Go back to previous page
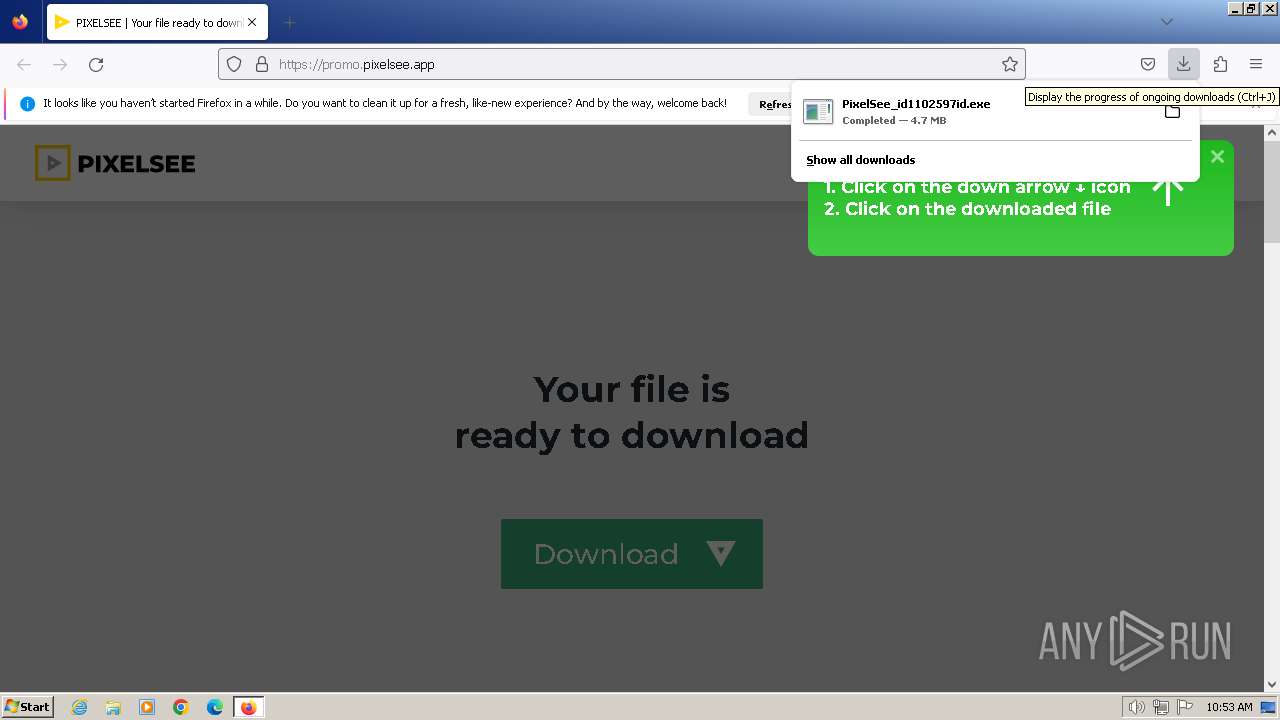 tap(24, 64)
